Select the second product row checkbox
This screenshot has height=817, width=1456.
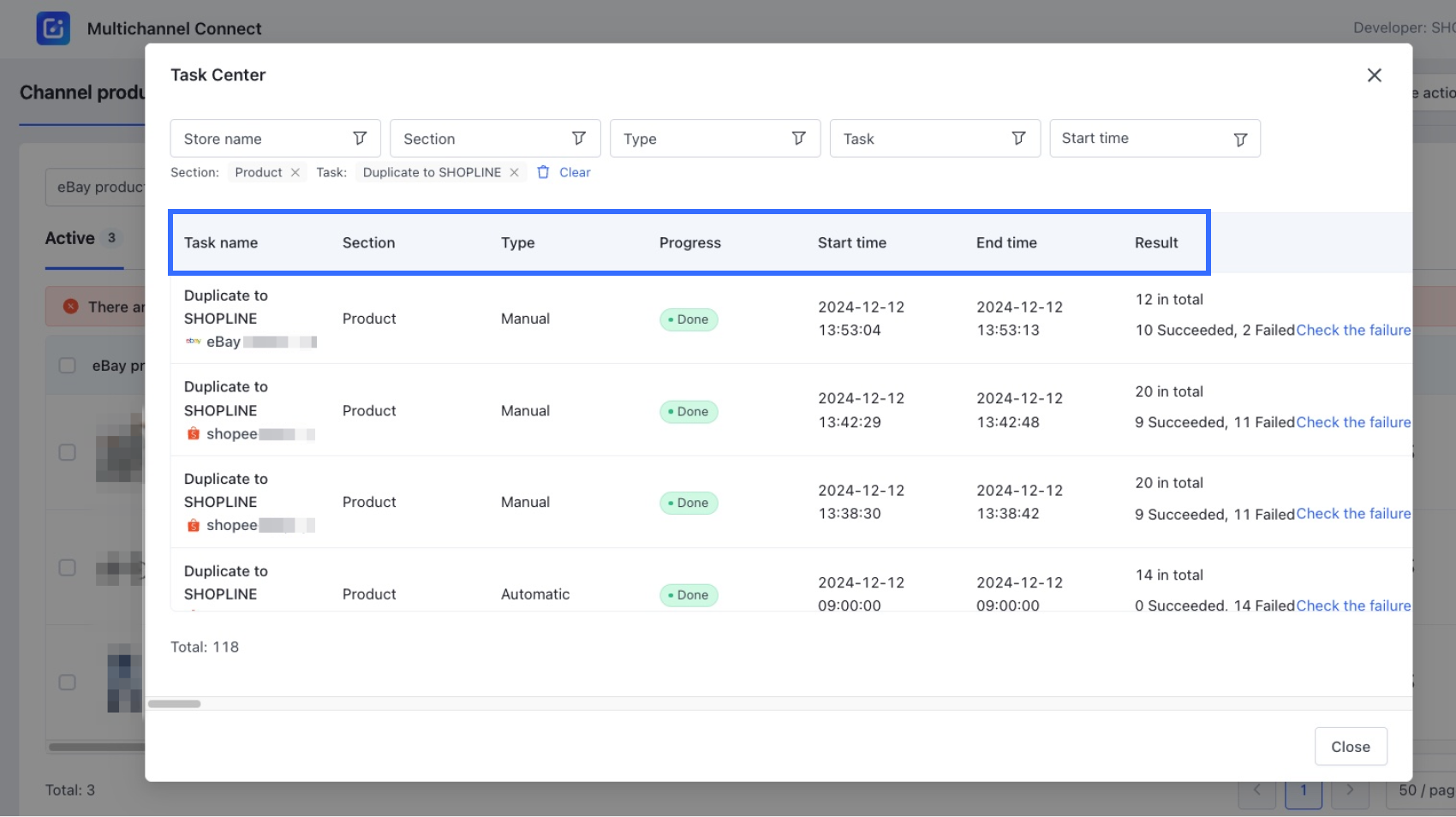point(68,568)
